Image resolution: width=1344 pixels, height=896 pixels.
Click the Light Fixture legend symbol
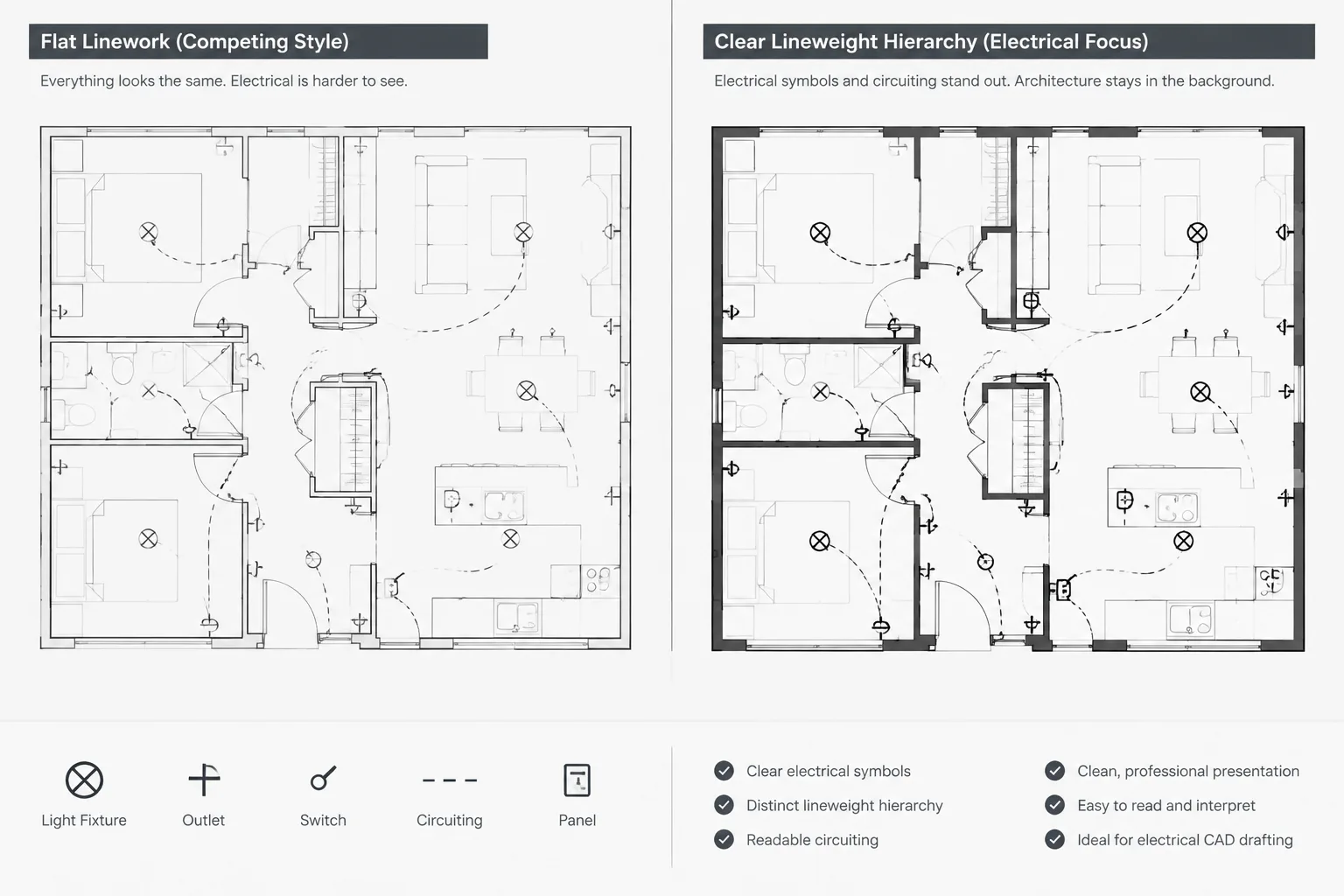[84, 780]
